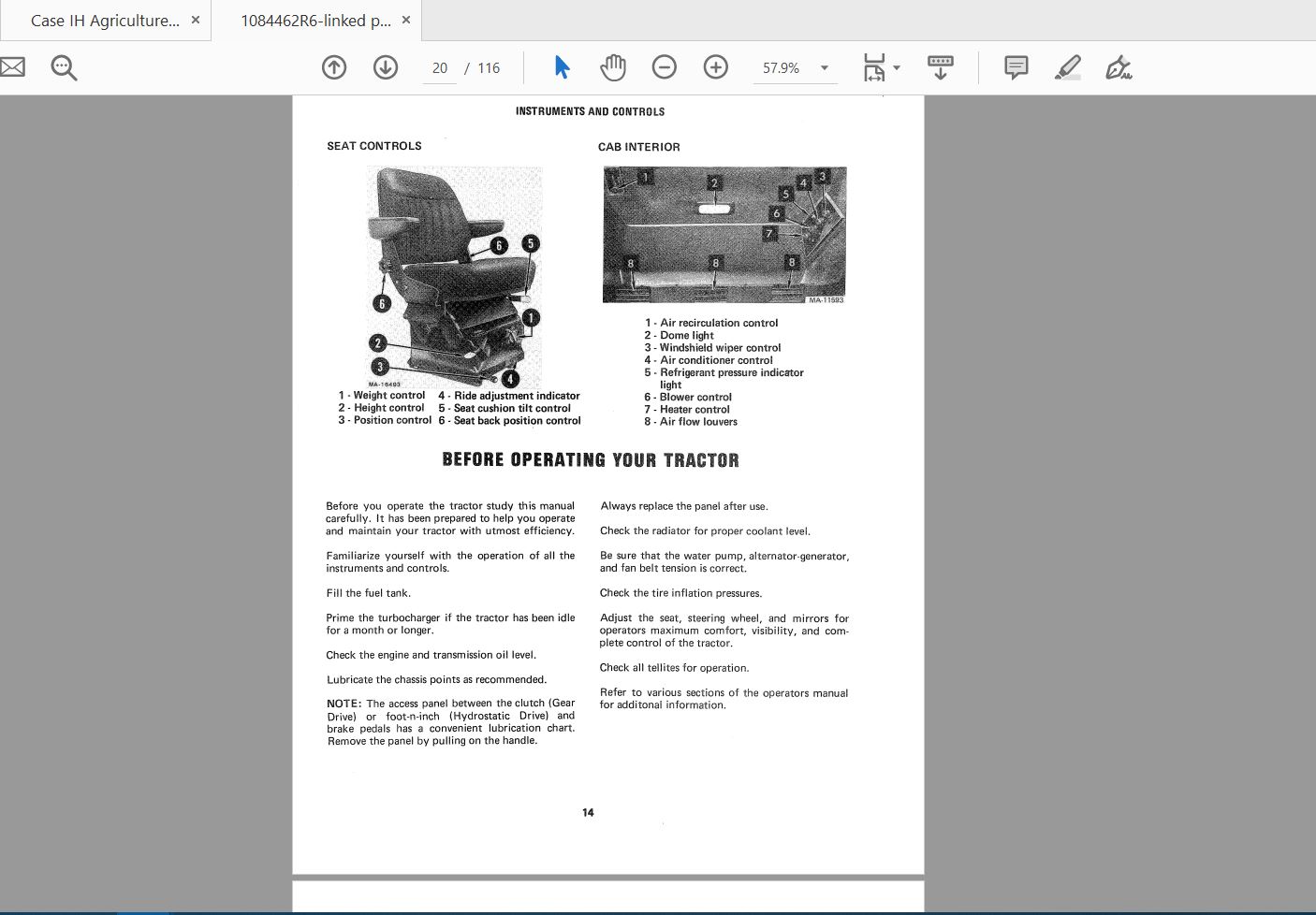This screenshot has width=1316, height=915.
Task: Click '2 - Height control' seat legend
Action: (x=381, y=408)
